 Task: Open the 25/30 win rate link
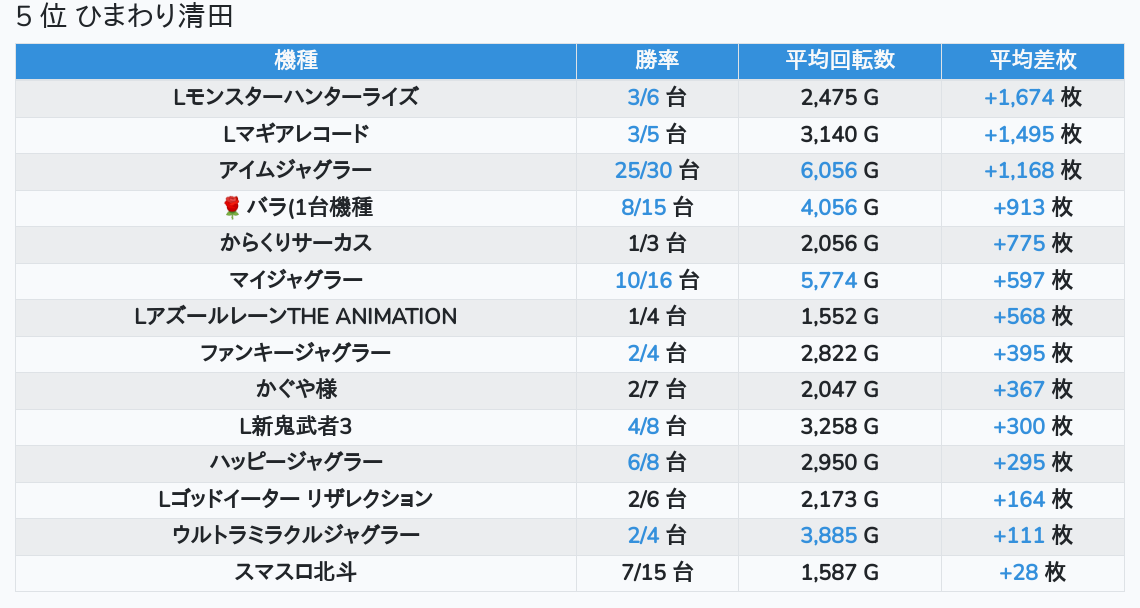643,170
